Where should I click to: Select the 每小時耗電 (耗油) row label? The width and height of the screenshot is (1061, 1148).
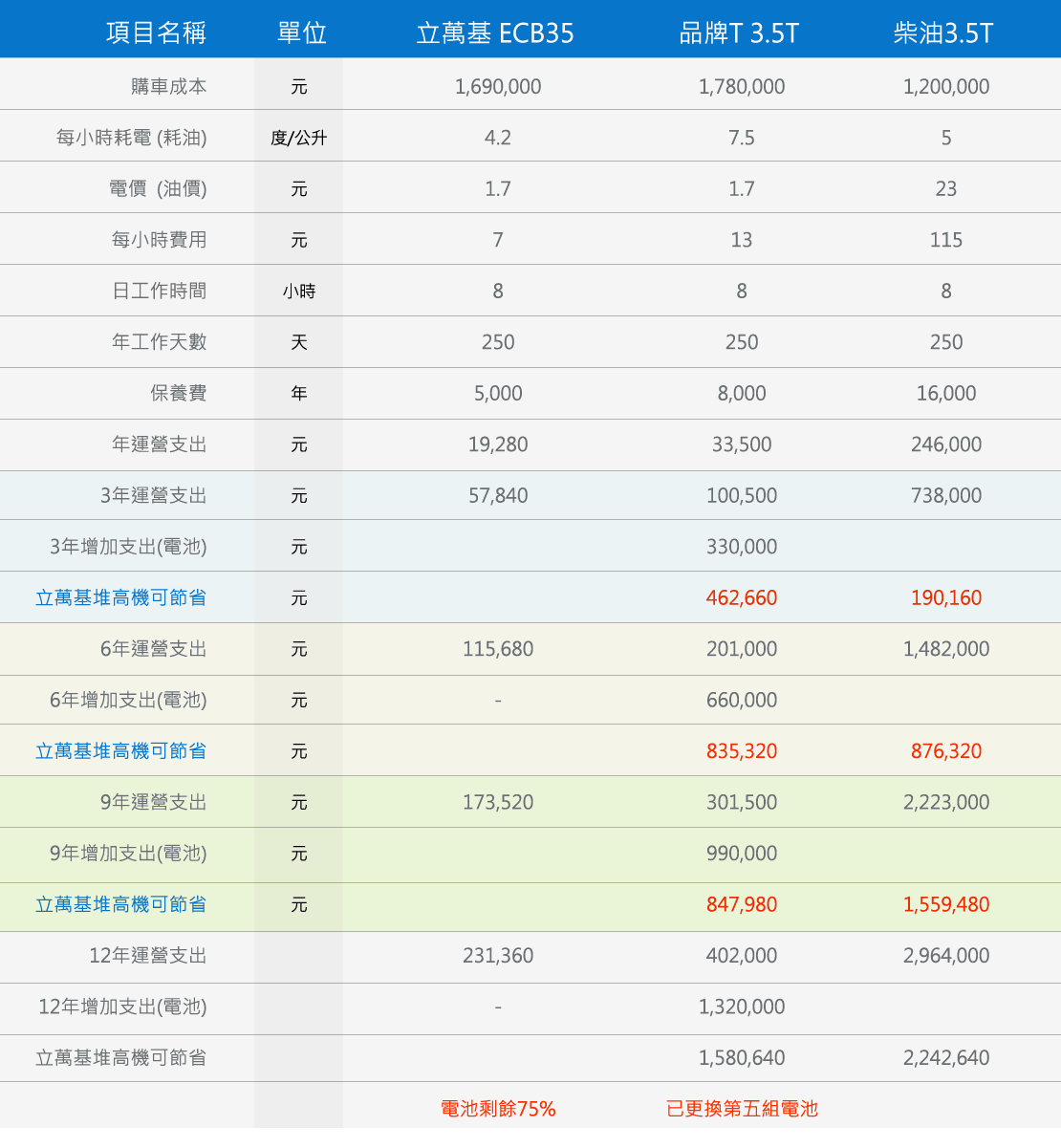pos(132,138)
